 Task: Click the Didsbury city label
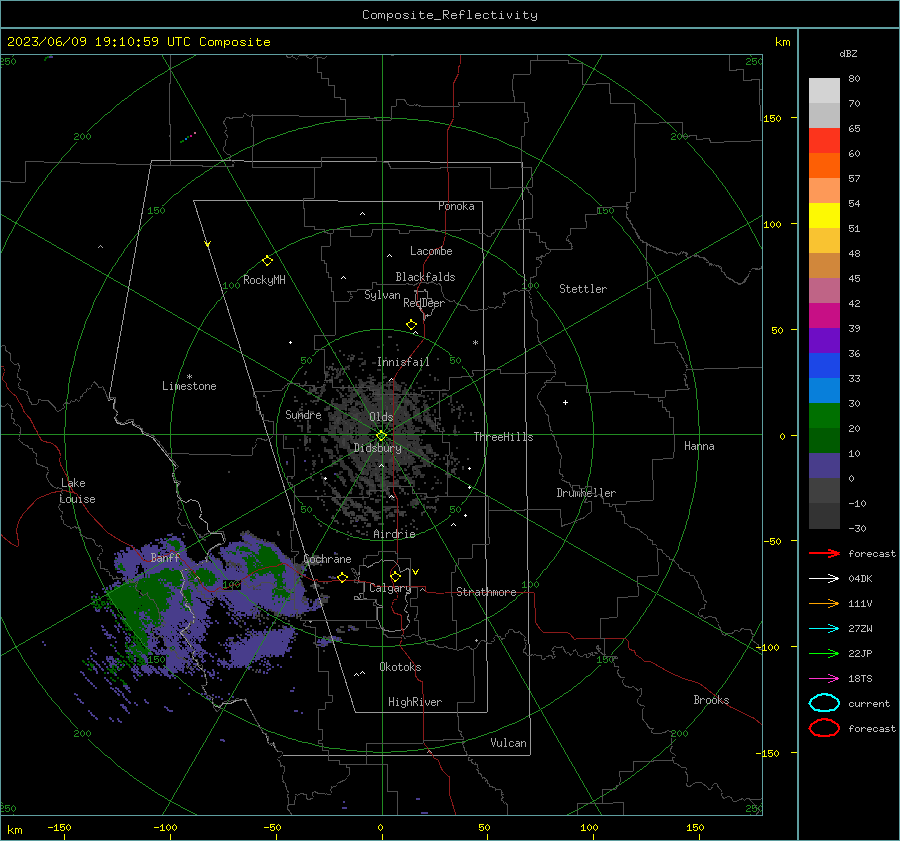click(377, 448)
